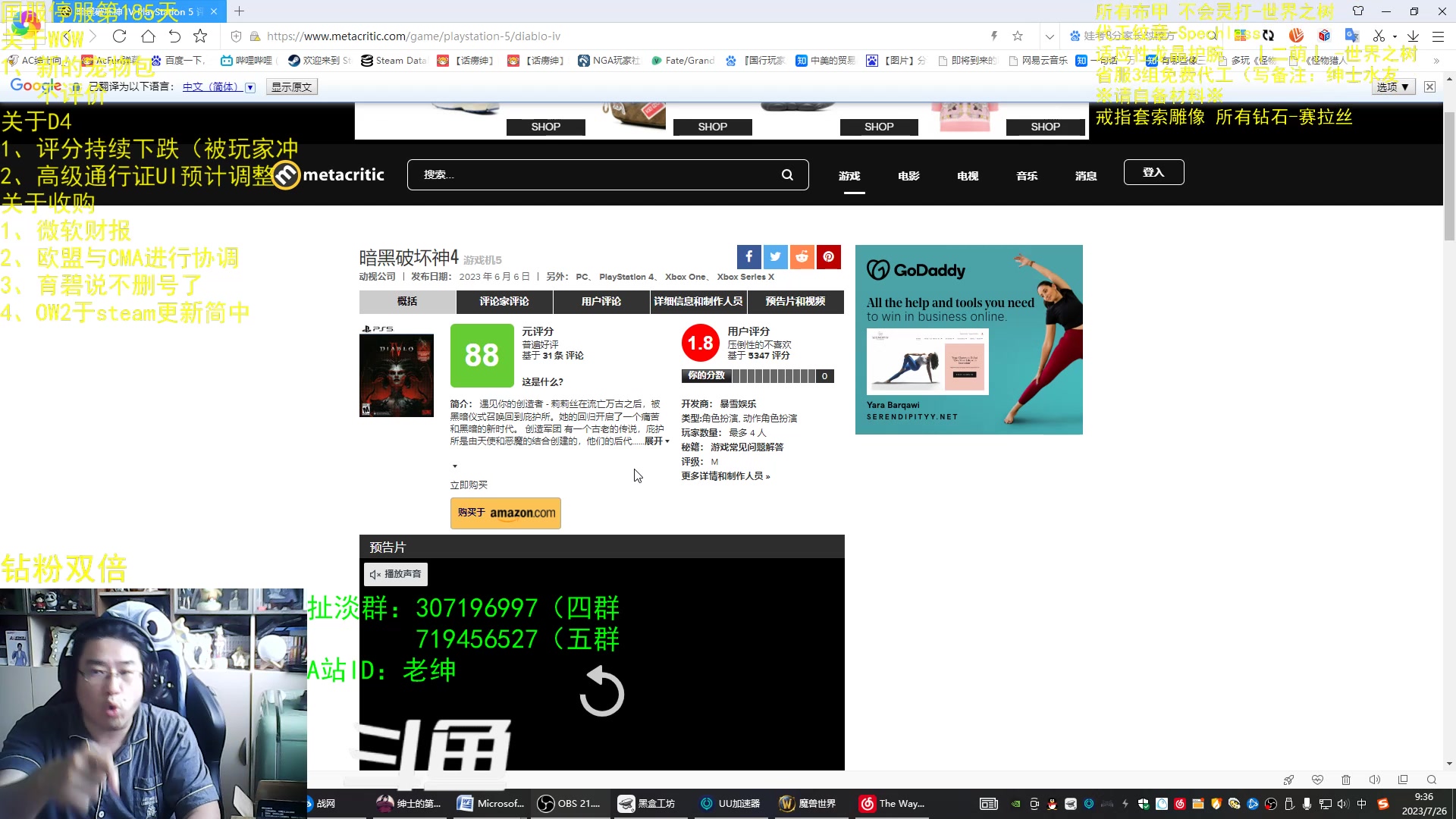
Task: Select 消息 in the Metacritic nav
Action: (x=1086, y=176)
